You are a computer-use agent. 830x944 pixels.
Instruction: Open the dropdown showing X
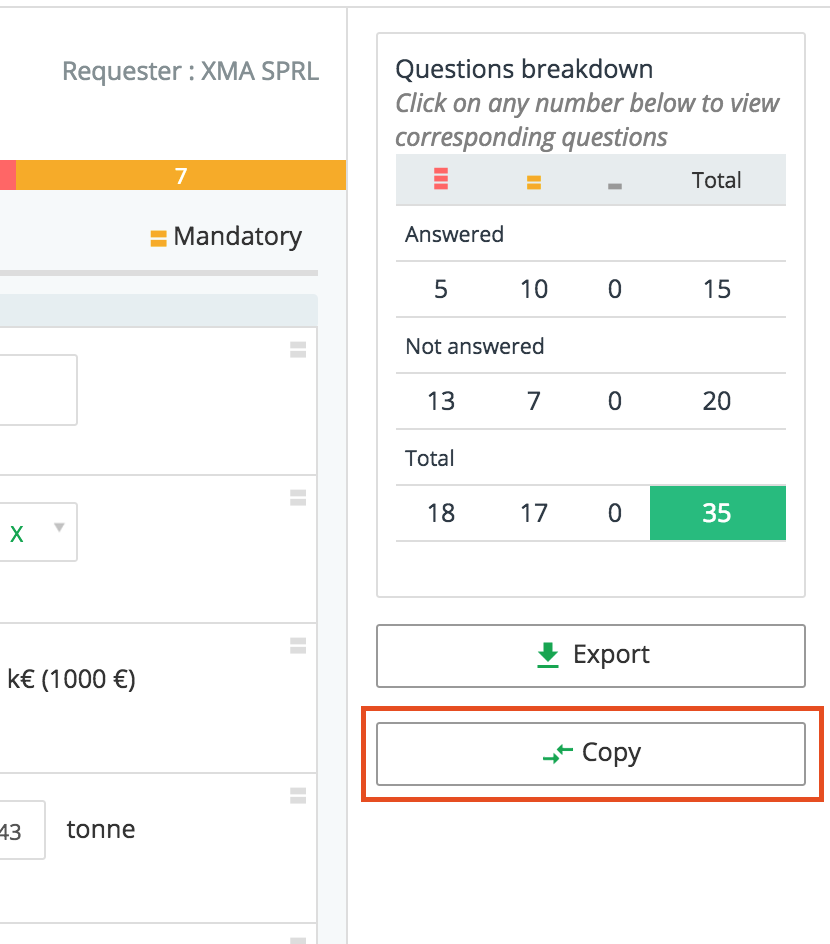[38, 532]
